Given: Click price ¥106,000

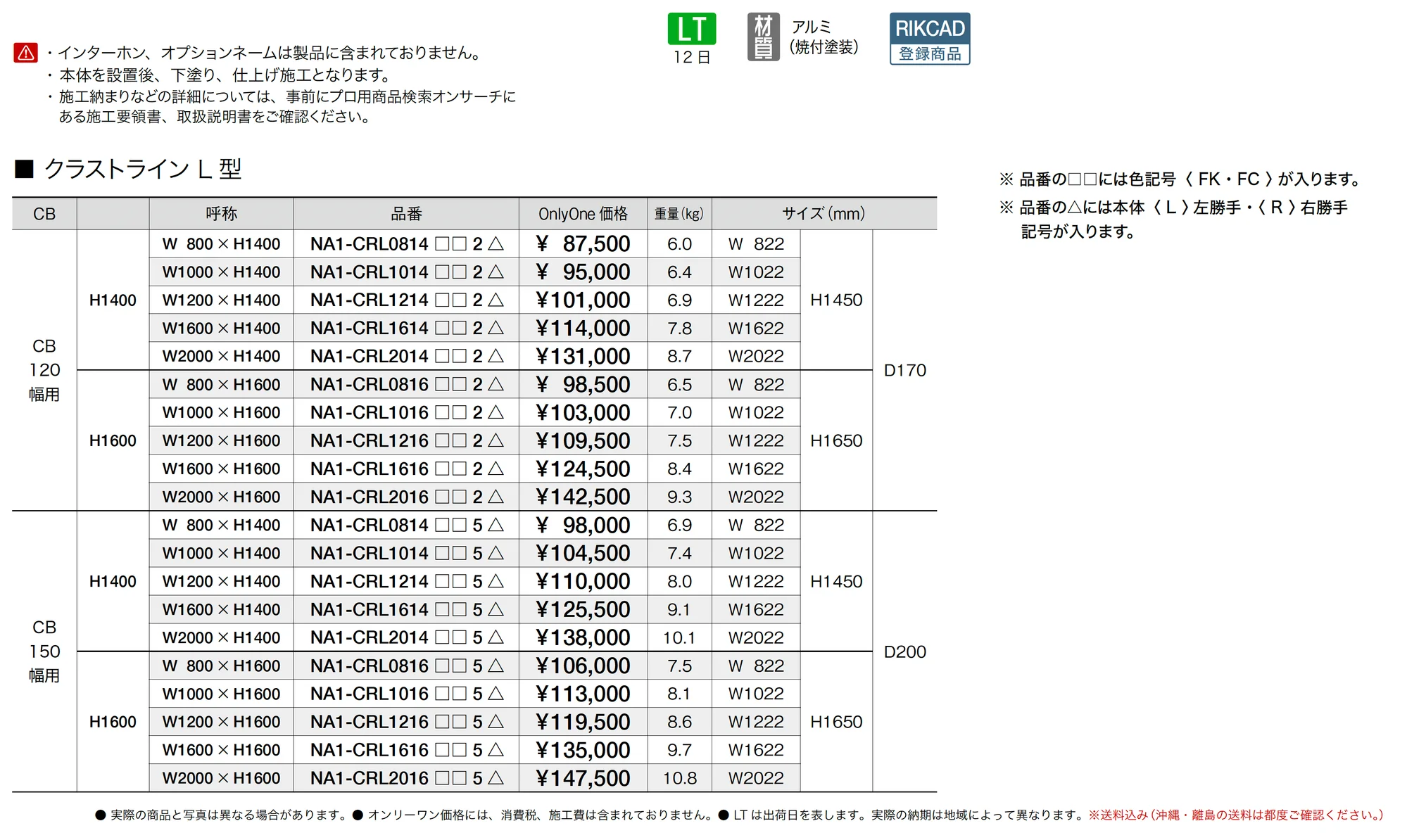Looking at the screenshot, I should pyautogui.click(x=583, y=666).
